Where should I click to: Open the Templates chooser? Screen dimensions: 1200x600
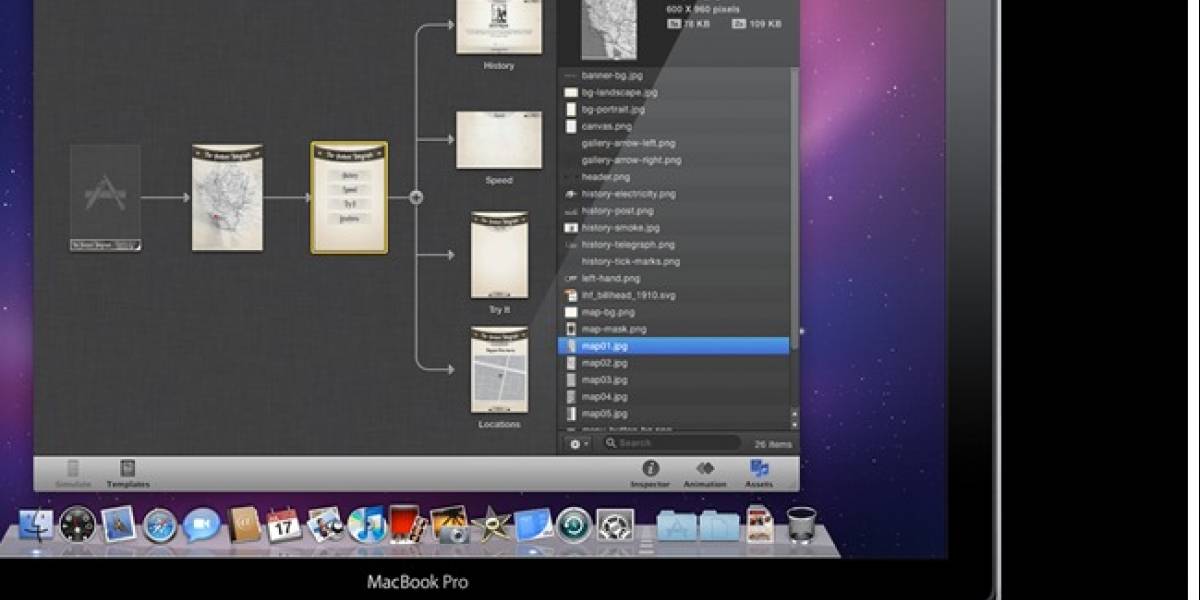128,474
